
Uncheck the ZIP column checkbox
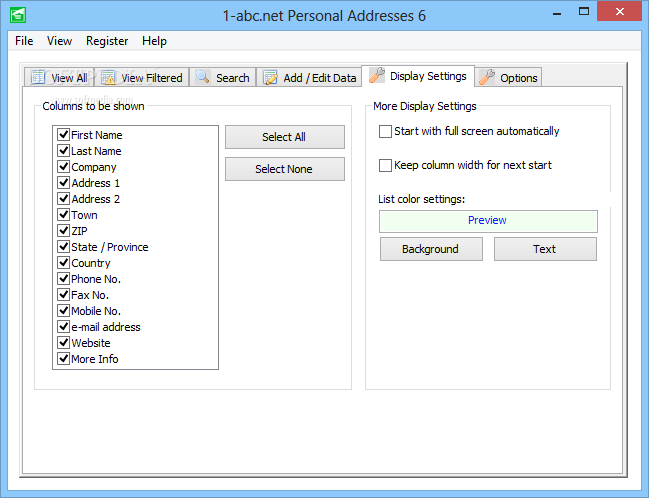click(x=63, y=231)
